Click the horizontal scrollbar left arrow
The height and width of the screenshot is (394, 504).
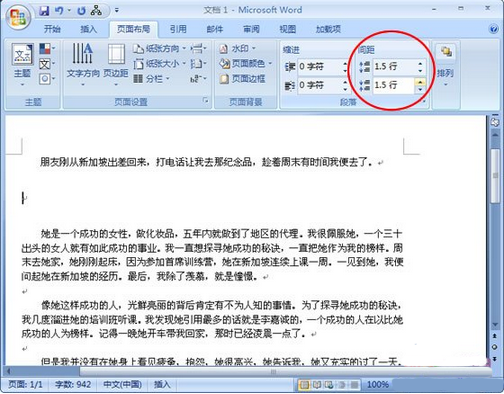point(8,371)
